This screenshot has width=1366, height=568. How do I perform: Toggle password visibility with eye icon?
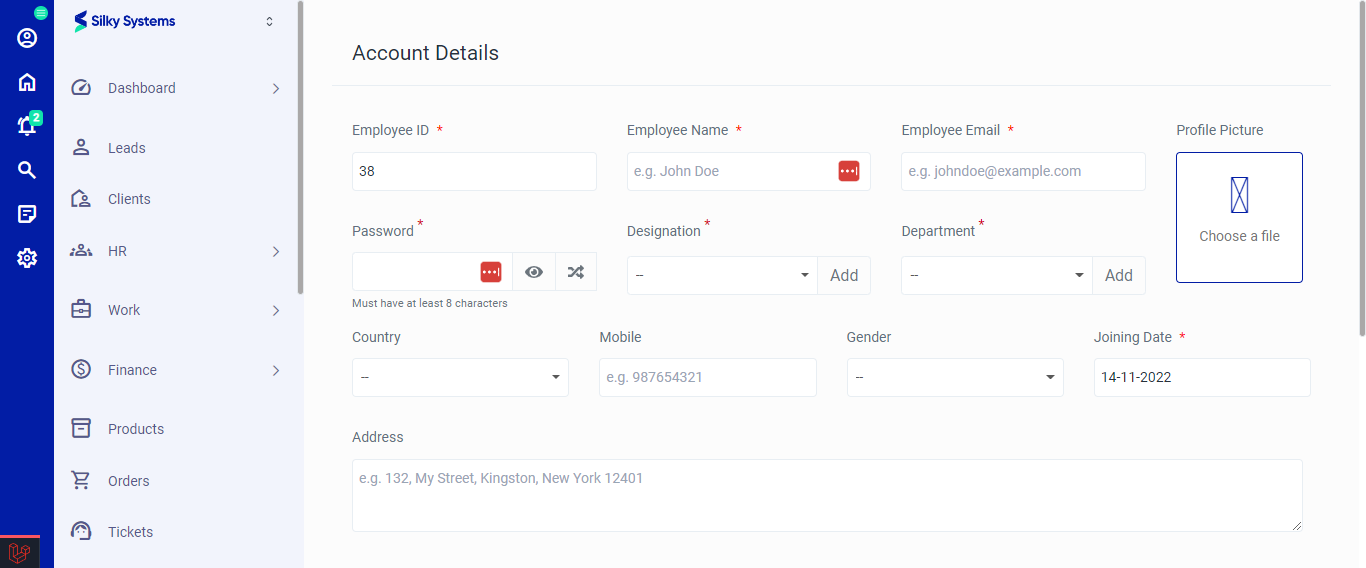(534, 272)
